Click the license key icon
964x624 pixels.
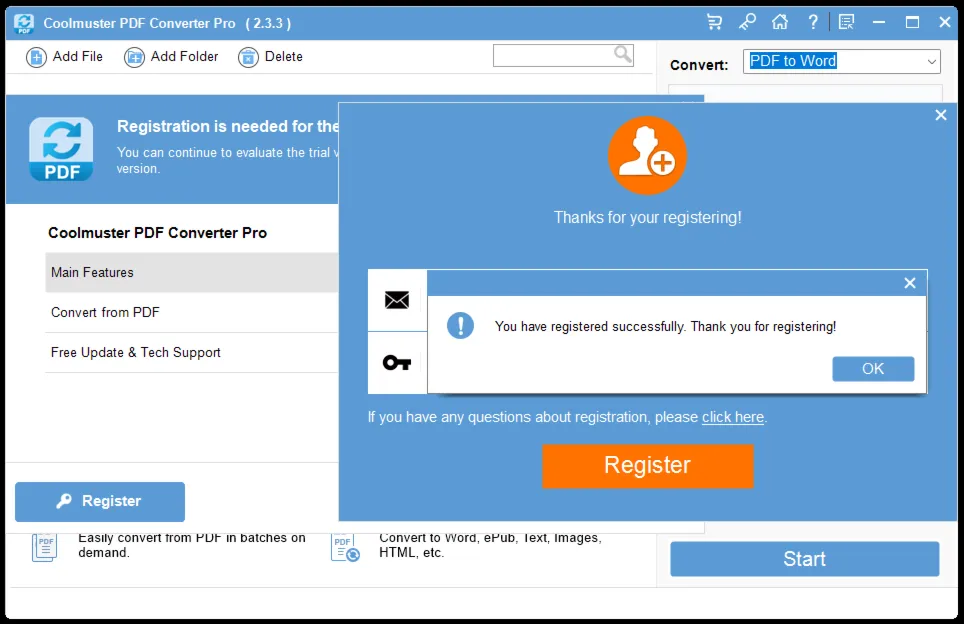pos(397,363)
